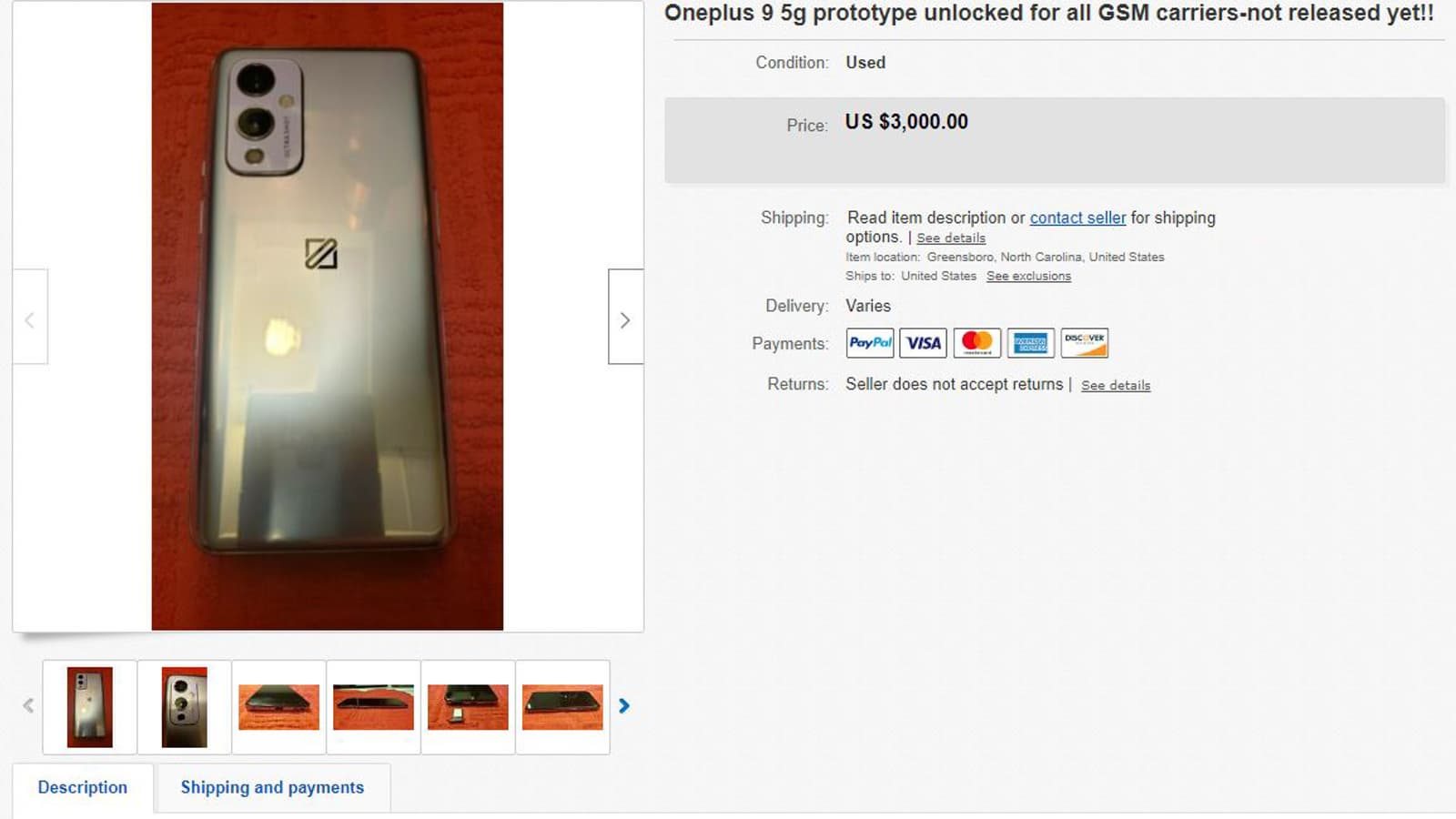The width and height of the screenshot is (1456, 819).
Task: Click the main OnePlus phone photo
Action: tap(328, 317)
